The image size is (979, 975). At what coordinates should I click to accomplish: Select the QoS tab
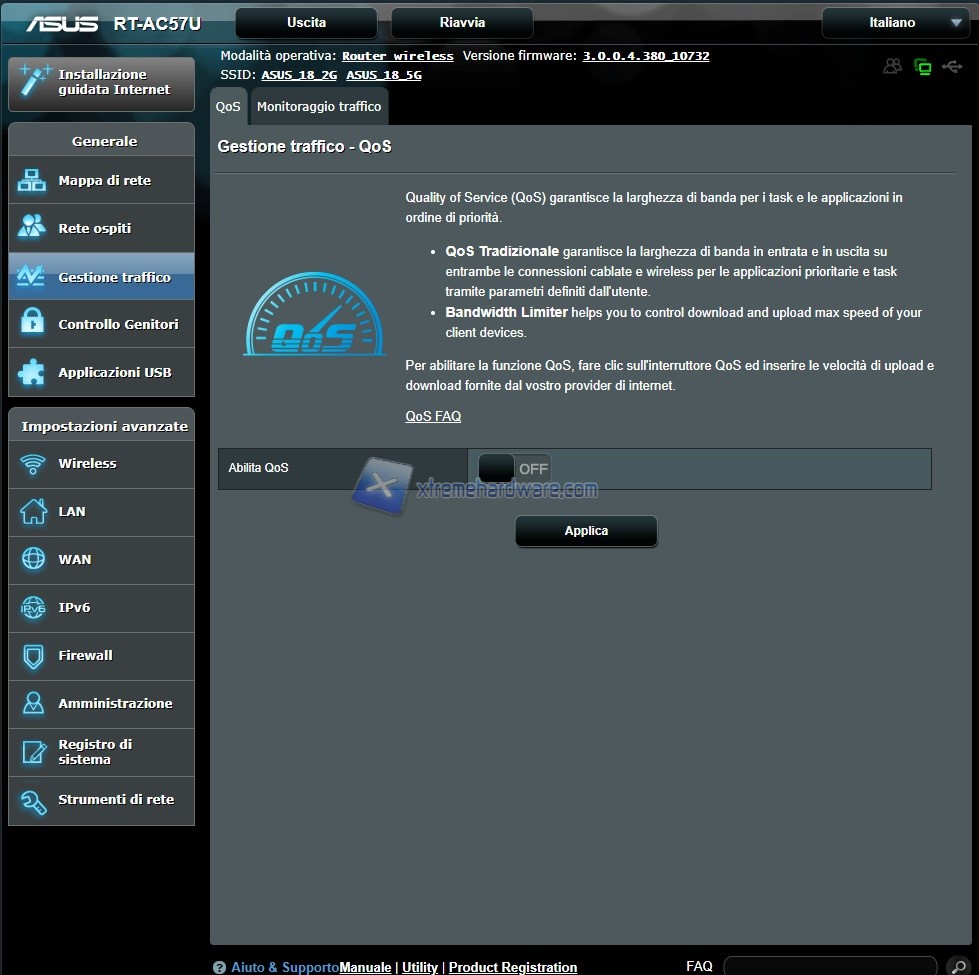[x=228, y=106]
